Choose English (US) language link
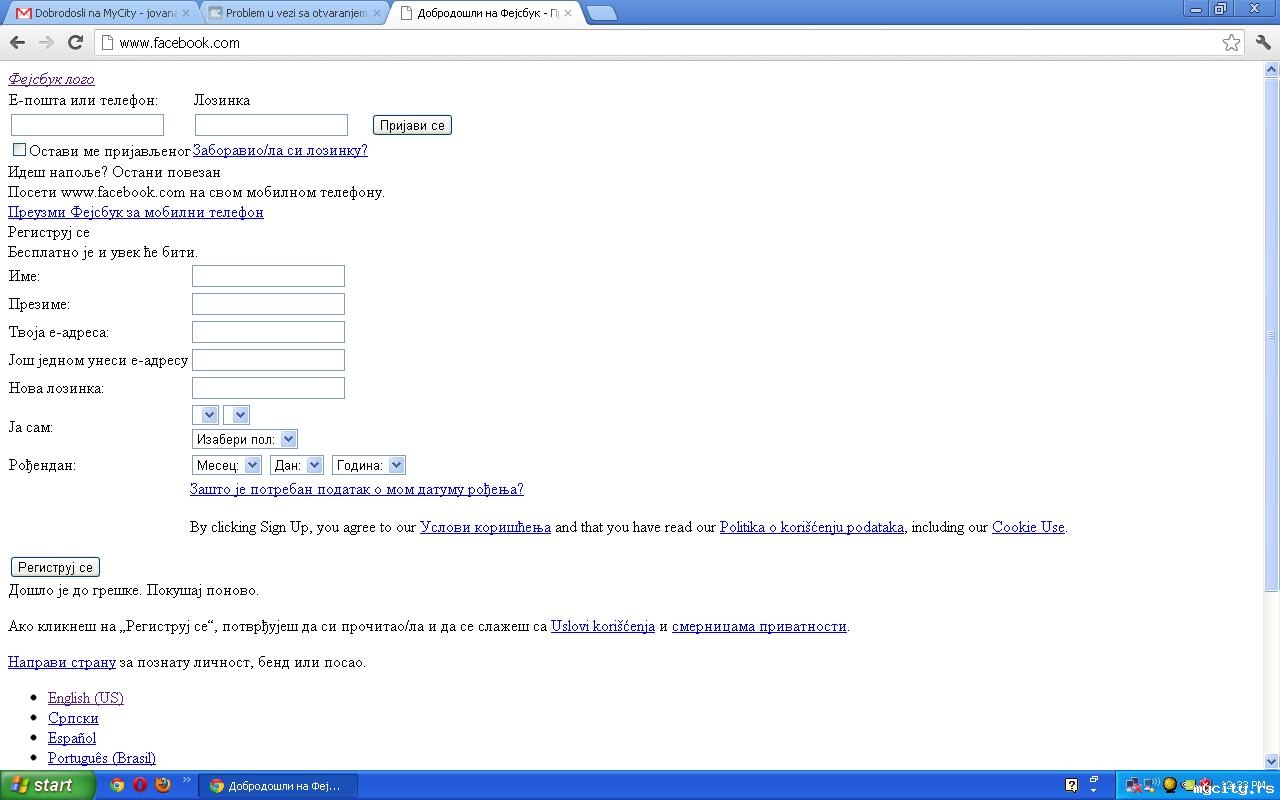The height and width of the screenshot is (800, 1280). point(86,698)
